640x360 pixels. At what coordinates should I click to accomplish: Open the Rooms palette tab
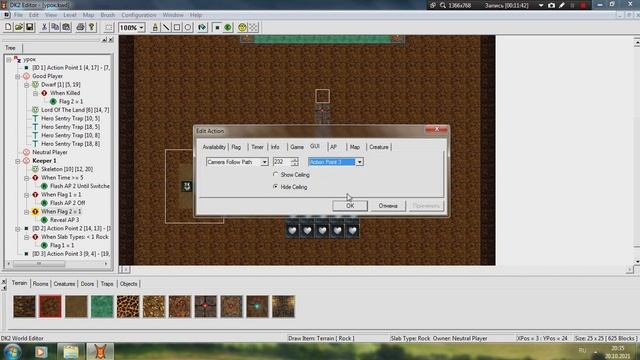click(40, 284)
